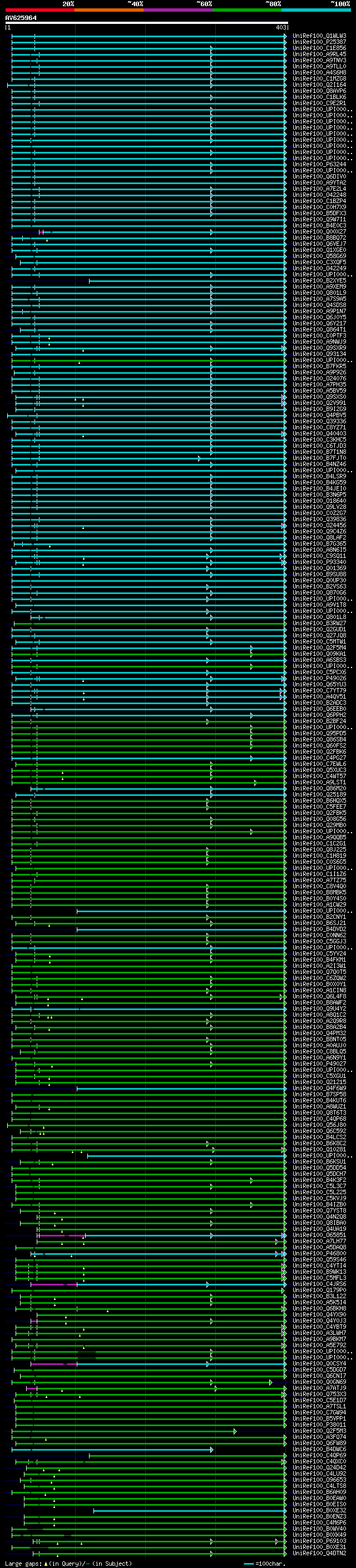Click the UniRef100_Q08G56 label

pos(319,819)
